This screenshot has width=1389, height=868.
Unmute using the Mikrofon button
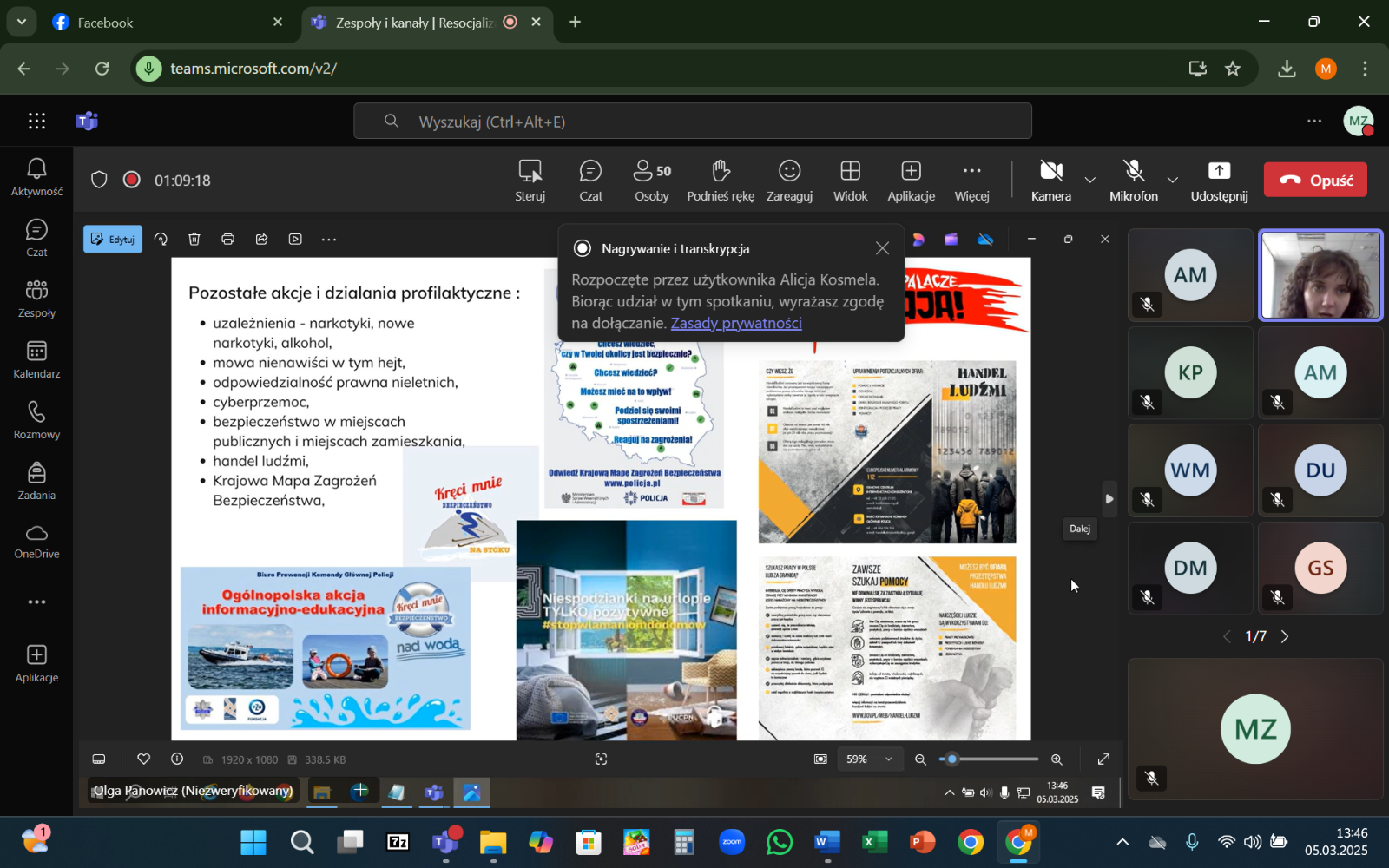[1133, 180]
